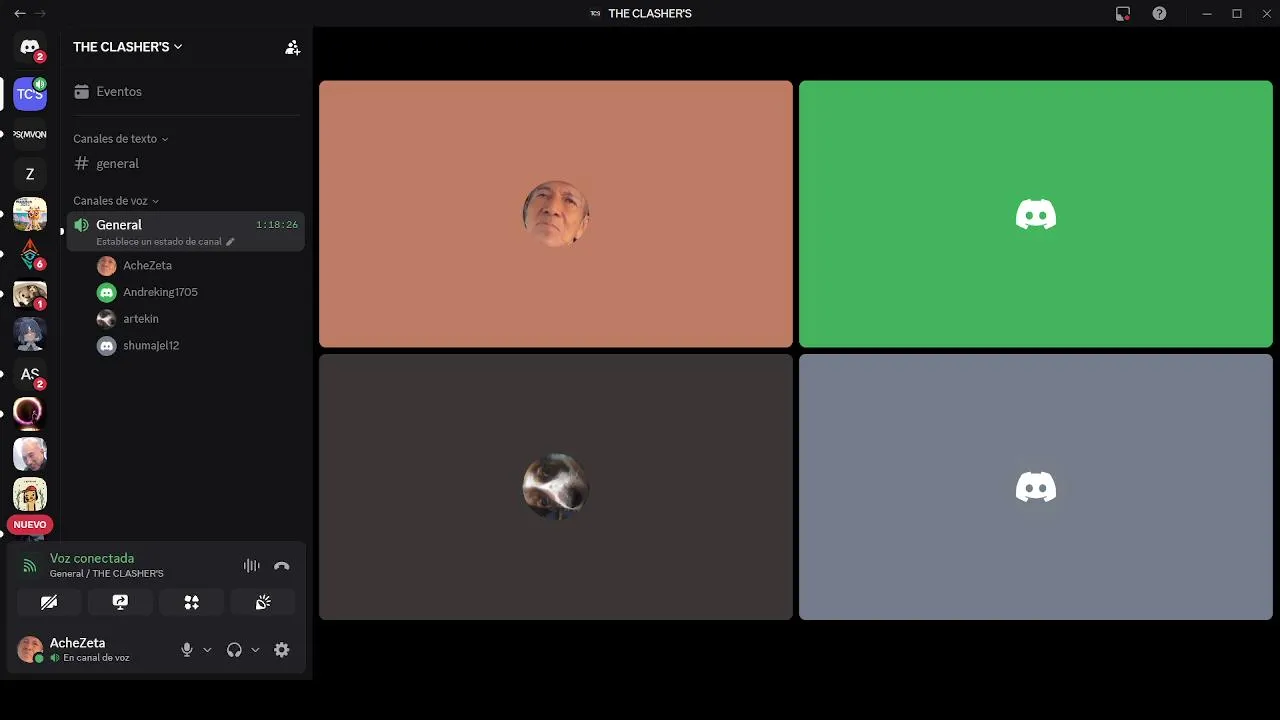The width and height of the screenshot is (1280, 720).
Task: Open the general text channel
Action: (x=186, y=163)
